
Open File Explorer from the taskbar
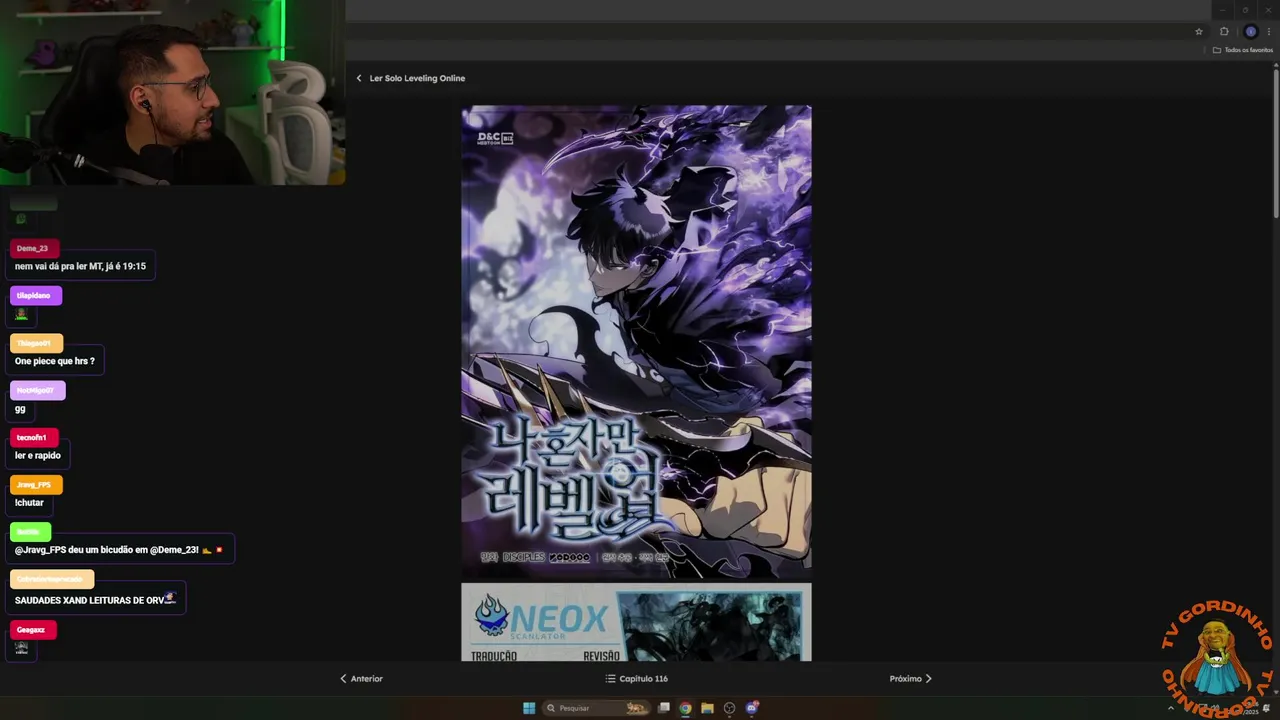[707, 708]
